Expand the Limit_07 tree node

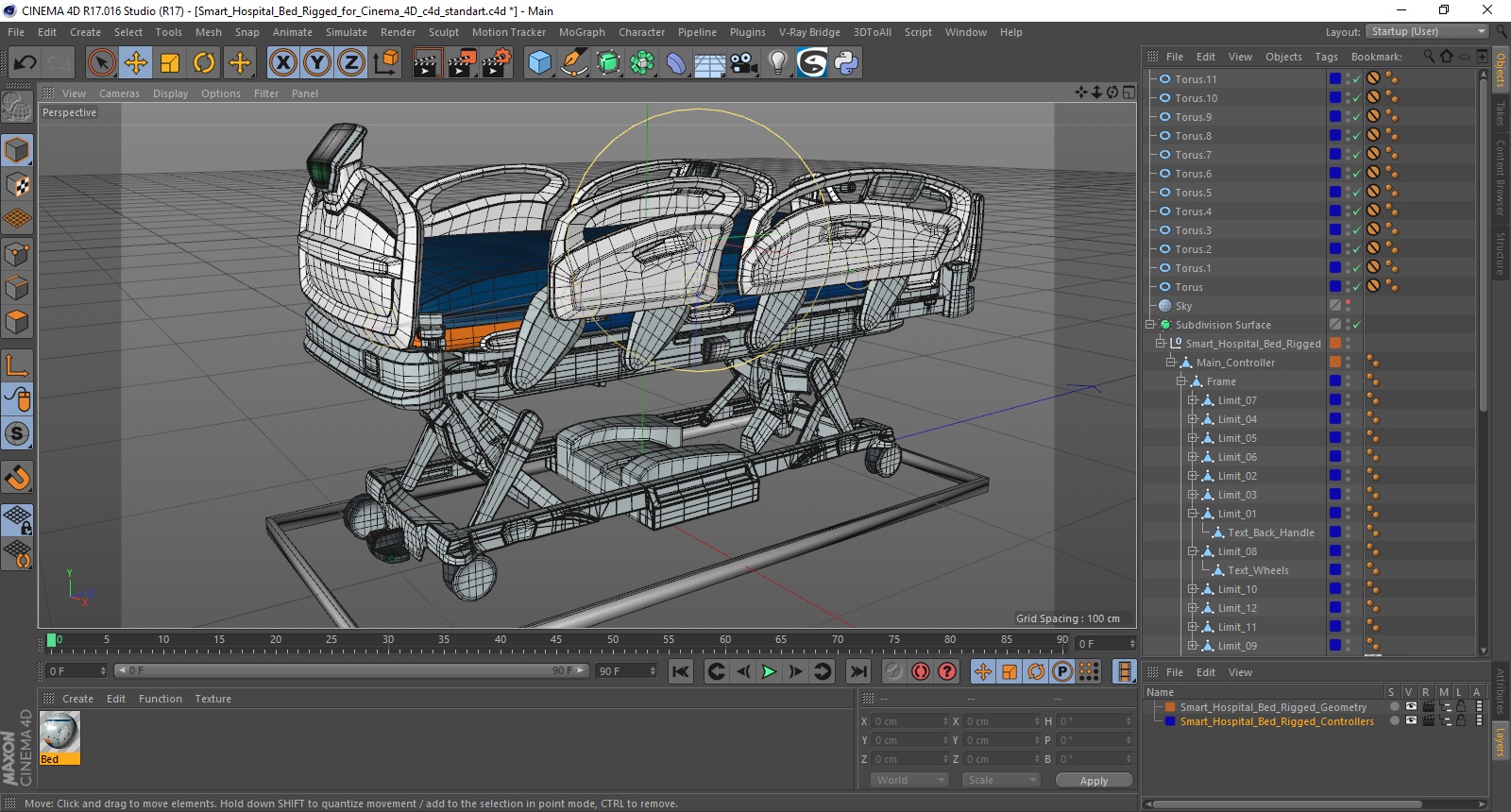pyautogui.click(x=1192, y=400)
